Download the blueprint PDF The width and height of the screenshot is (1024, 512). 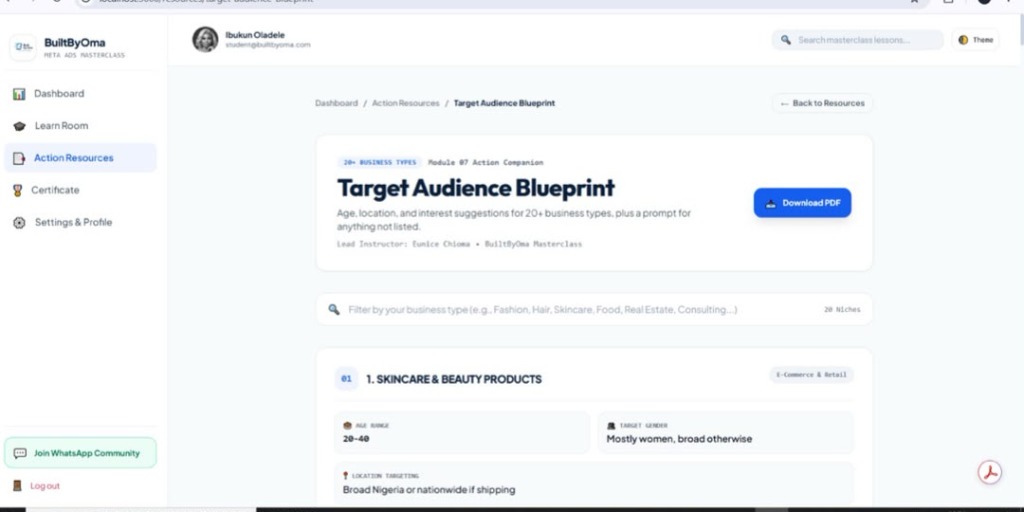click(803, 203)
